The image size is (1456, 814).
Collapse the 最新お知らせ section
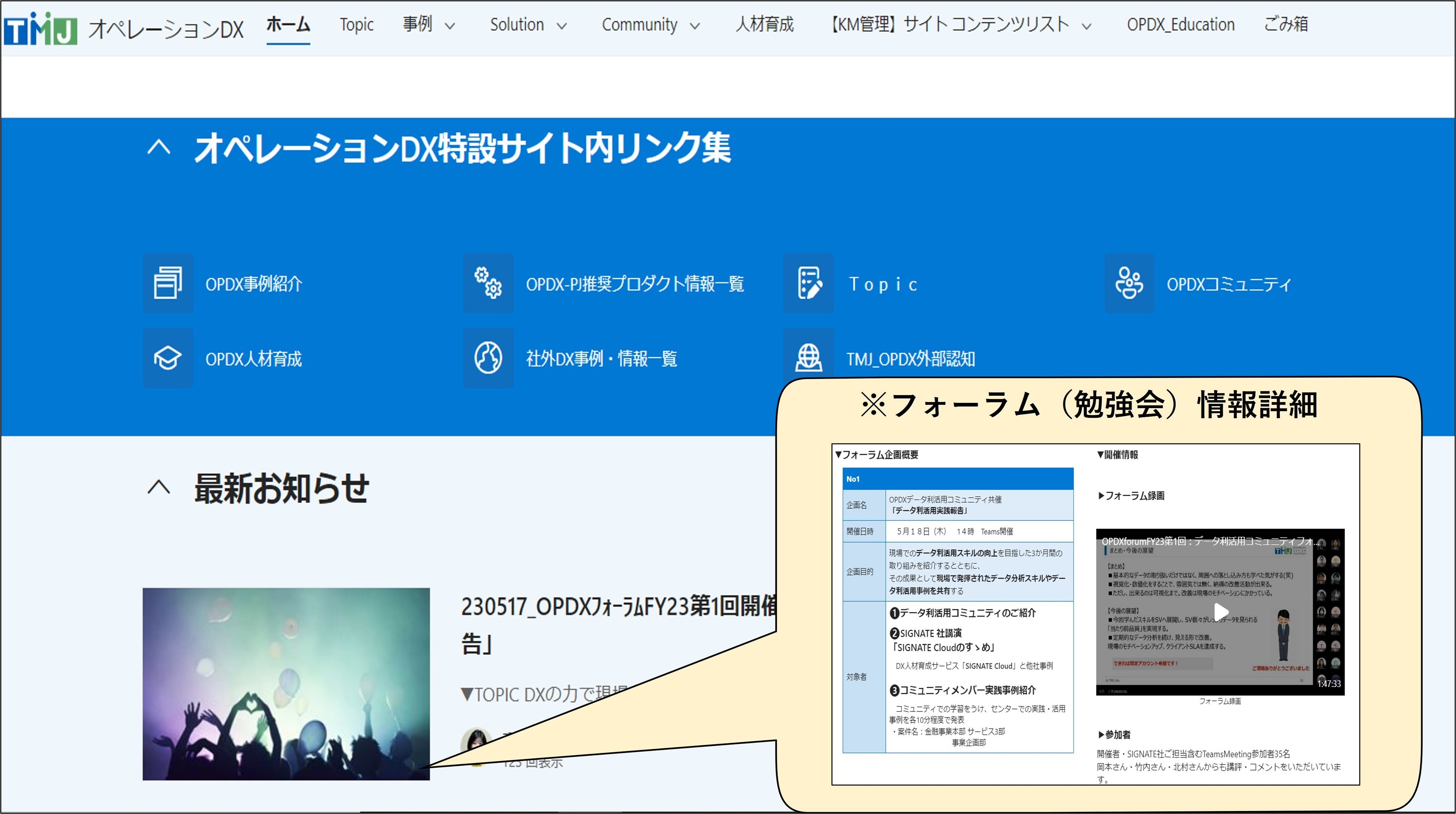click(x=159, y=487)
